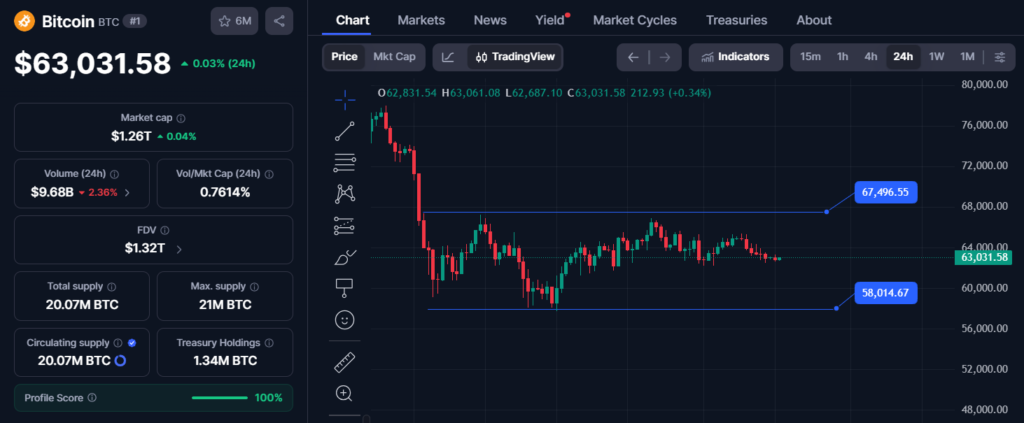
Task: Click the 100% Profile Score value
Action: click(x=268, y=398)
